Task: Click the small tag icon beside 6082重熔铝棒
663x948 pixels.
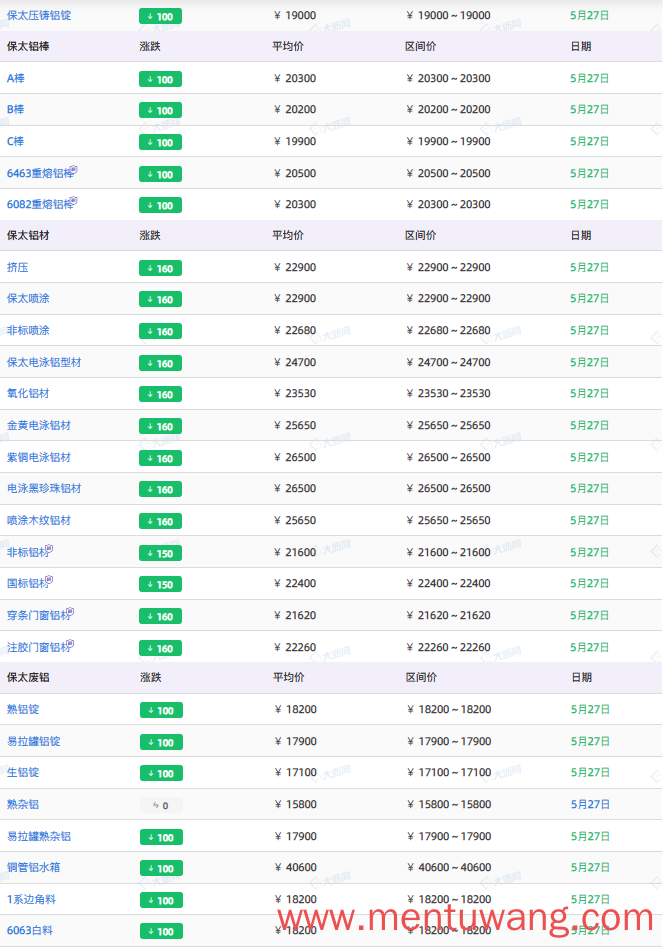Action: [x=73, y=201]
